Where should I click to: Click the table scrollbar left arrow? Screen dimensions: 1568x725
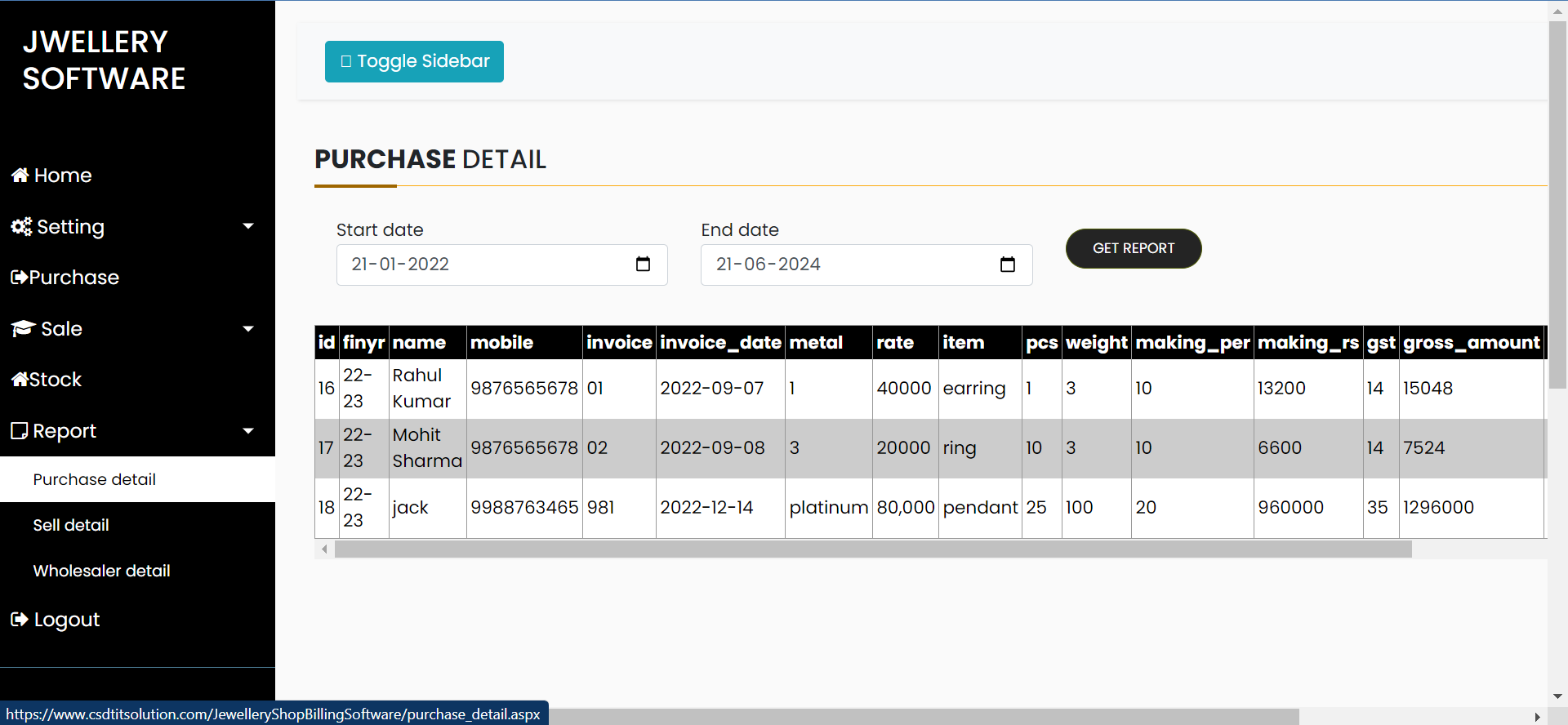click(x=324, y=549)
